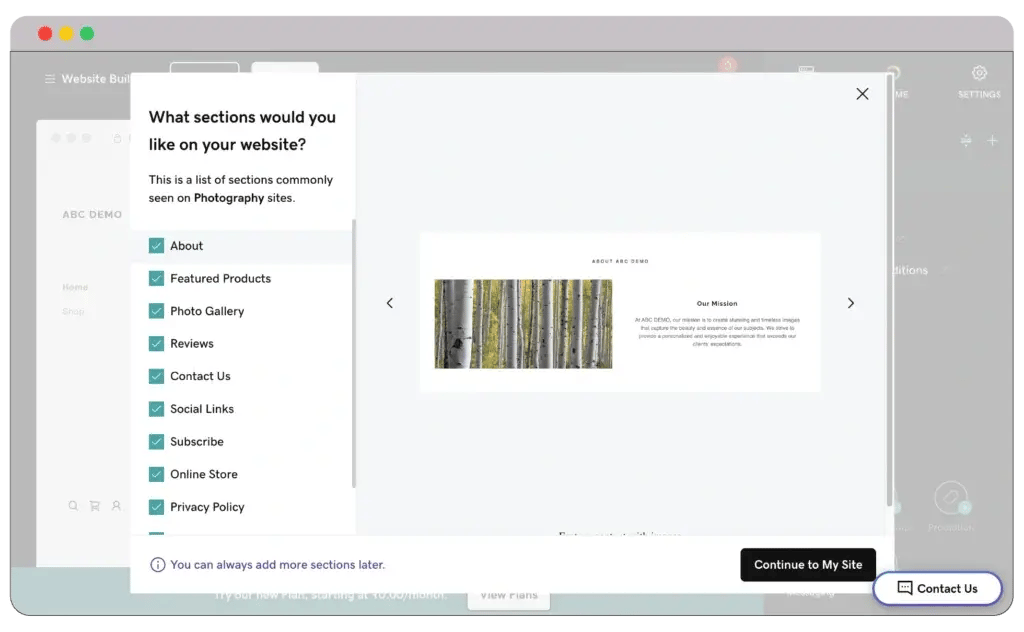This screenshot has width=1024, height=632.
Task: Click the user account icon in preview
Action: (x=117, y=506)
